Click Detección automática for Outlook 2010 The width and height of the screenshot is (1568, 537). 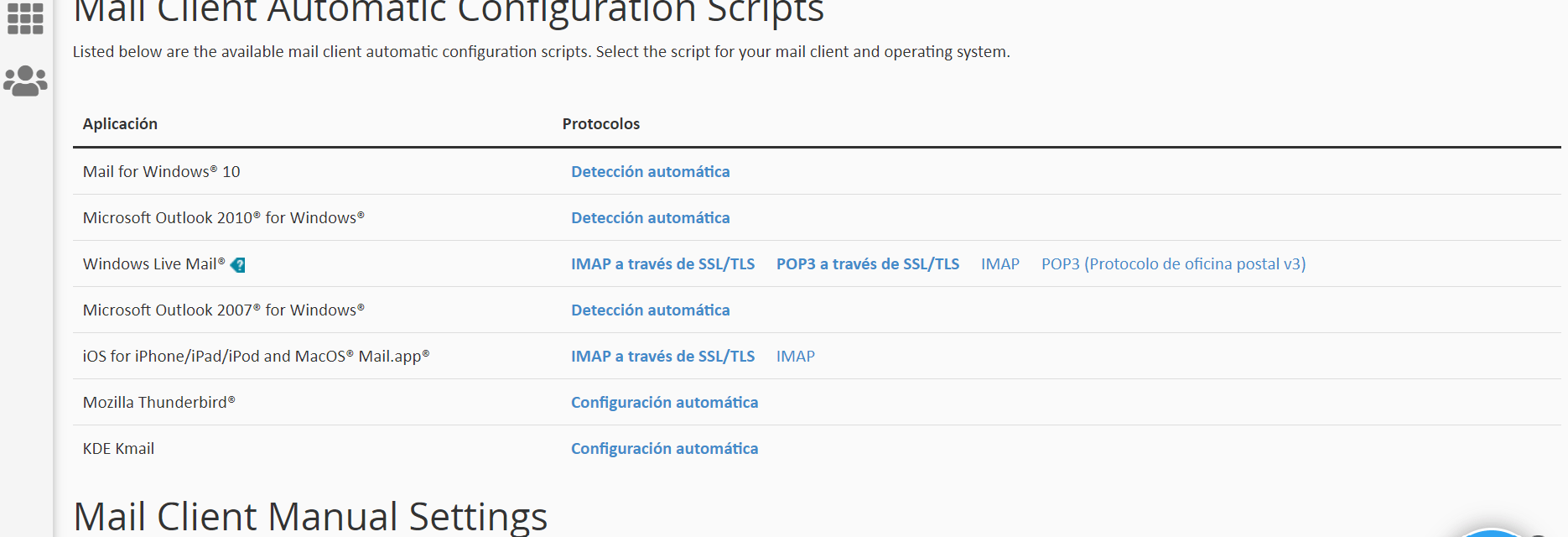coord(650,217)
